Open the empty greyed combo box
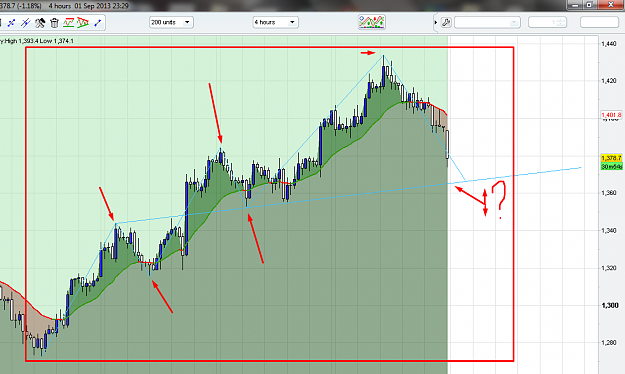The height and width of the screenshot is (374, 625). (x=487, y=22)
